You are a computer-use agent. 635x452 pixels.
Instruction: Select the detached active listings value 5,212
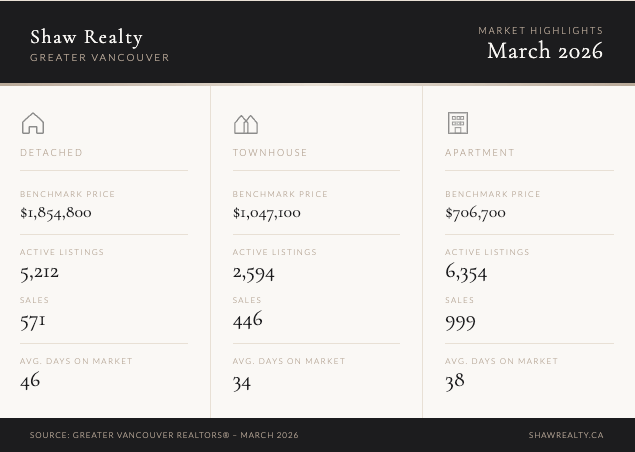tap(39, 271)
